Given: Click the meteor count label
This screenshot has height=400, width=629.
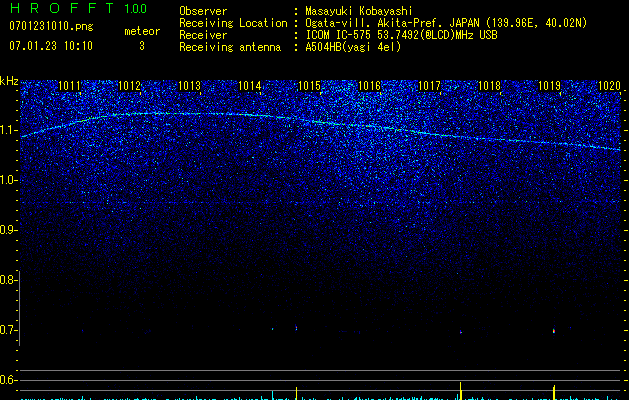Looking at the screenshot, I should [x=142, y=31].
